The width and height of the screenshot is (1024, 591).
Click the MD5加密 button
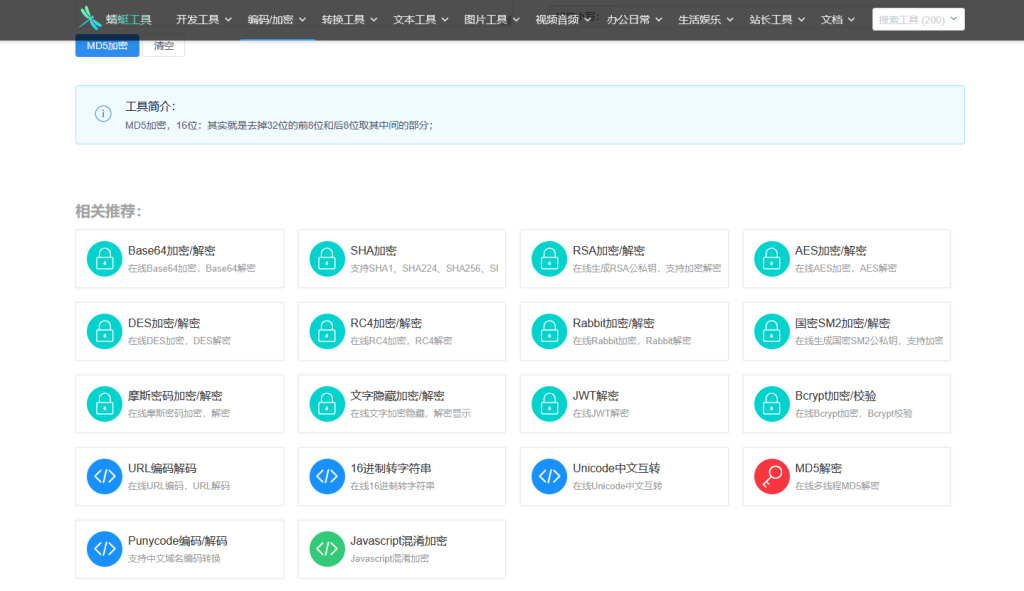(x=106, y=45)
